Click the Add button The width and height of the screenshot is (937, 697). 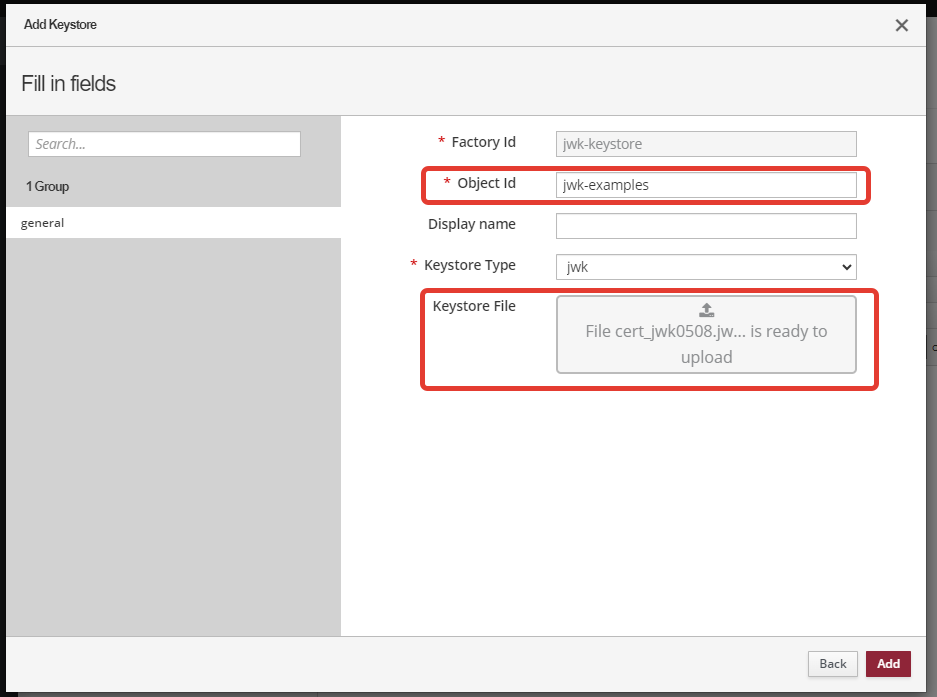click(888, 663)
